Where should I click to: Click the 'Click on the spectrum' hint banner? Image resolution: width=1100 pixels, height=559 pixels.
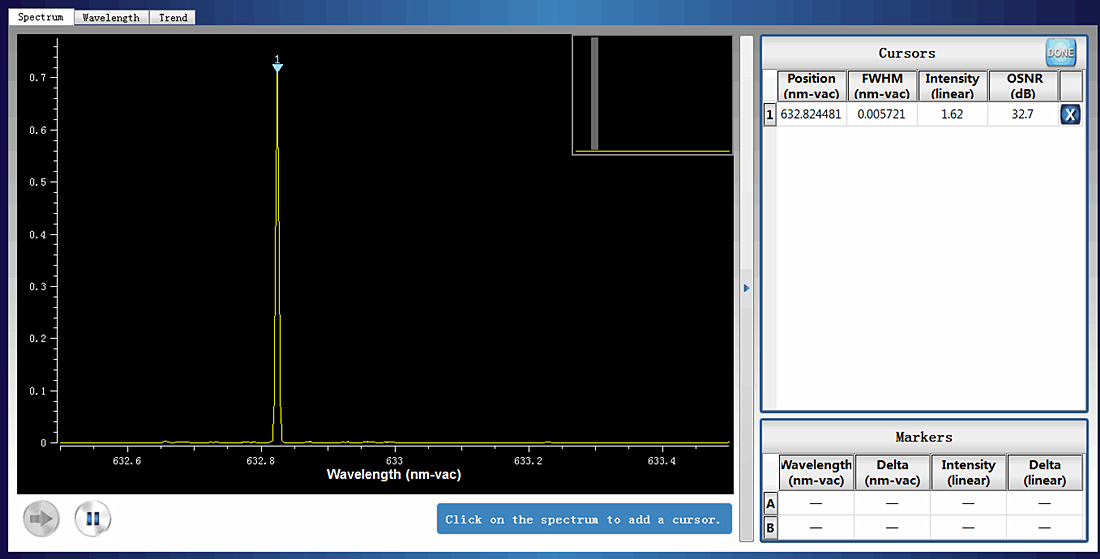584,519
